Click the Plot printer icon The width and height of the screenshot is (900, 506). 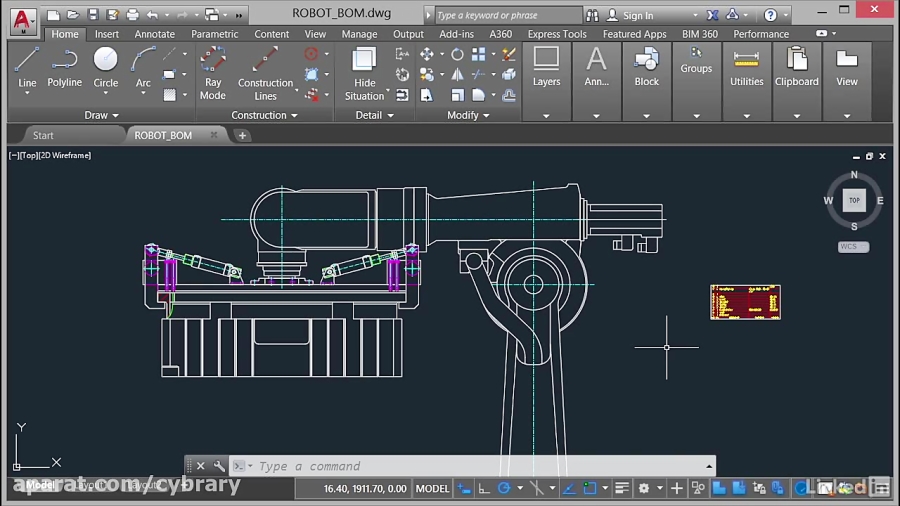pos(132,15)
